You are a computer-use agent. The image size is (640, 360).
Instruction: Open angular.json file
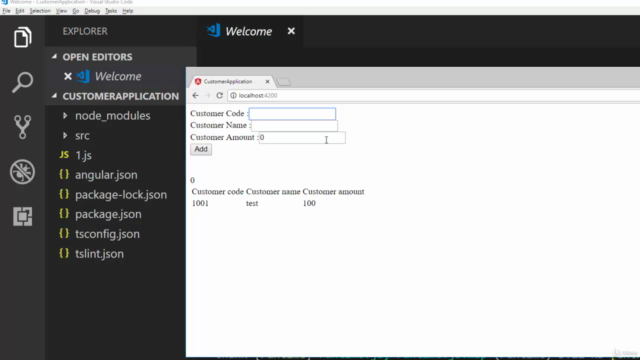106,175
